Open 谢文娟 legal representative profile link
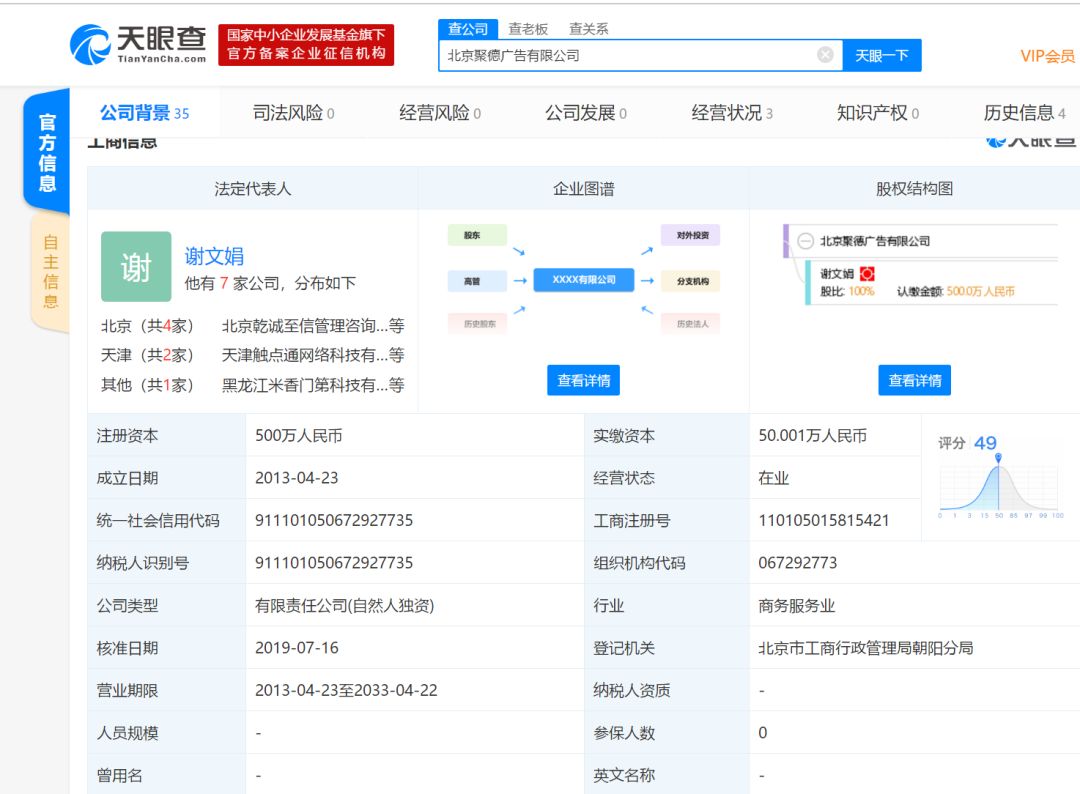Viewport: 1080px width, 794px height. (x=214, y=256)
